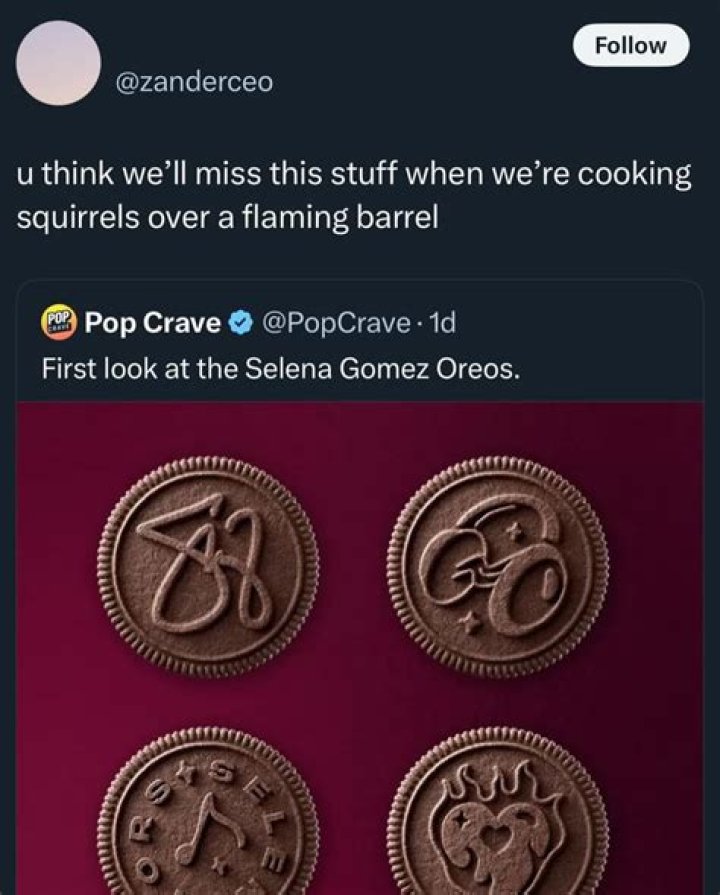Click the signature-design Oreo cookie
Screen dimensions: 720x895
(207, 567)
